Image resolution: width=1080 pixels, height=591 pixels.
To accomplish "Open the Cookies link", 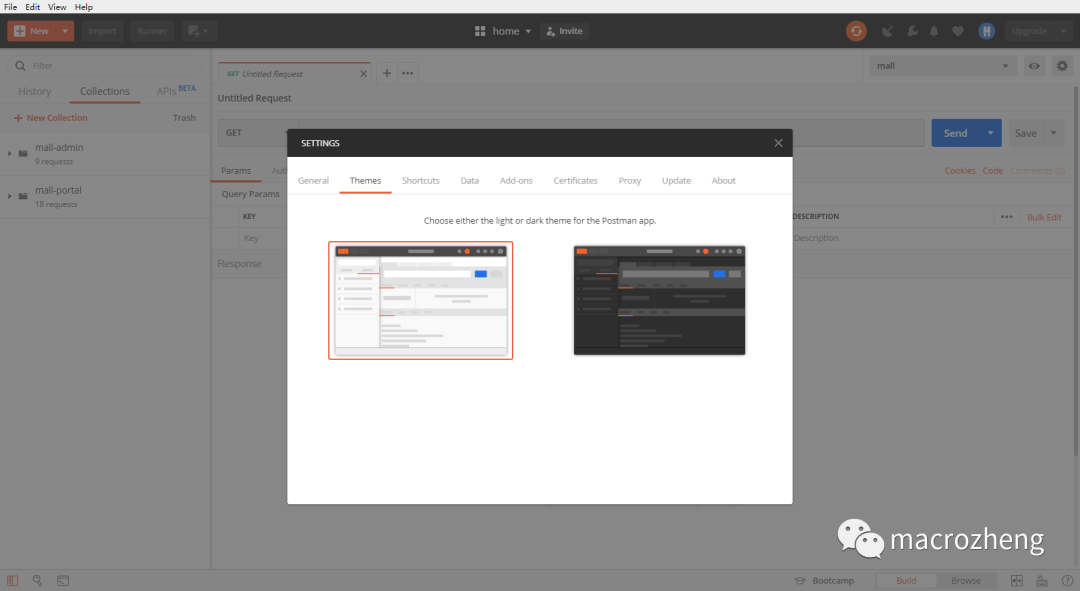I will (x=959, y=171).
